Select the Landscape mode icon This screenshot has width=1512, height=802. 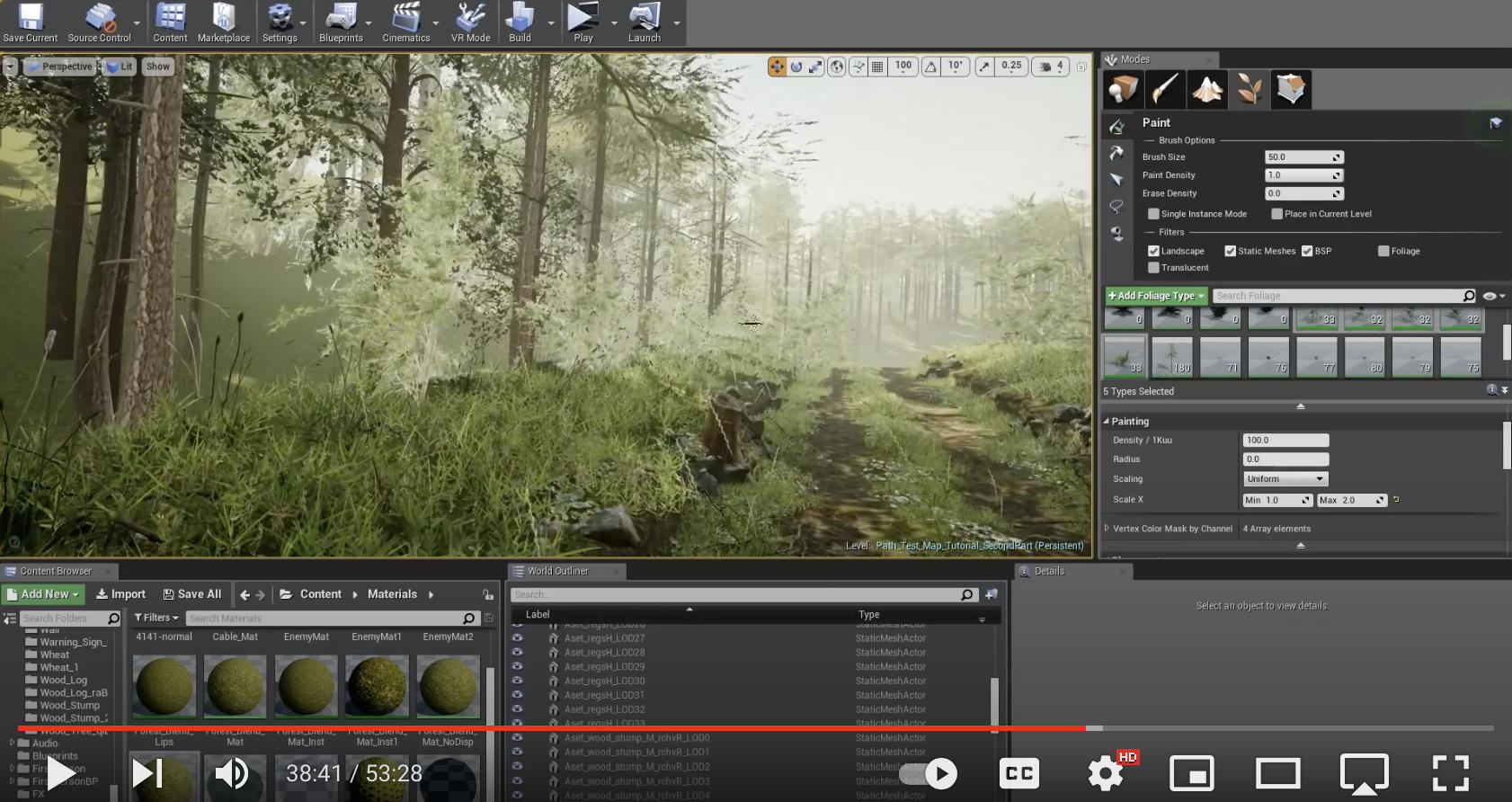(1206, 89)
